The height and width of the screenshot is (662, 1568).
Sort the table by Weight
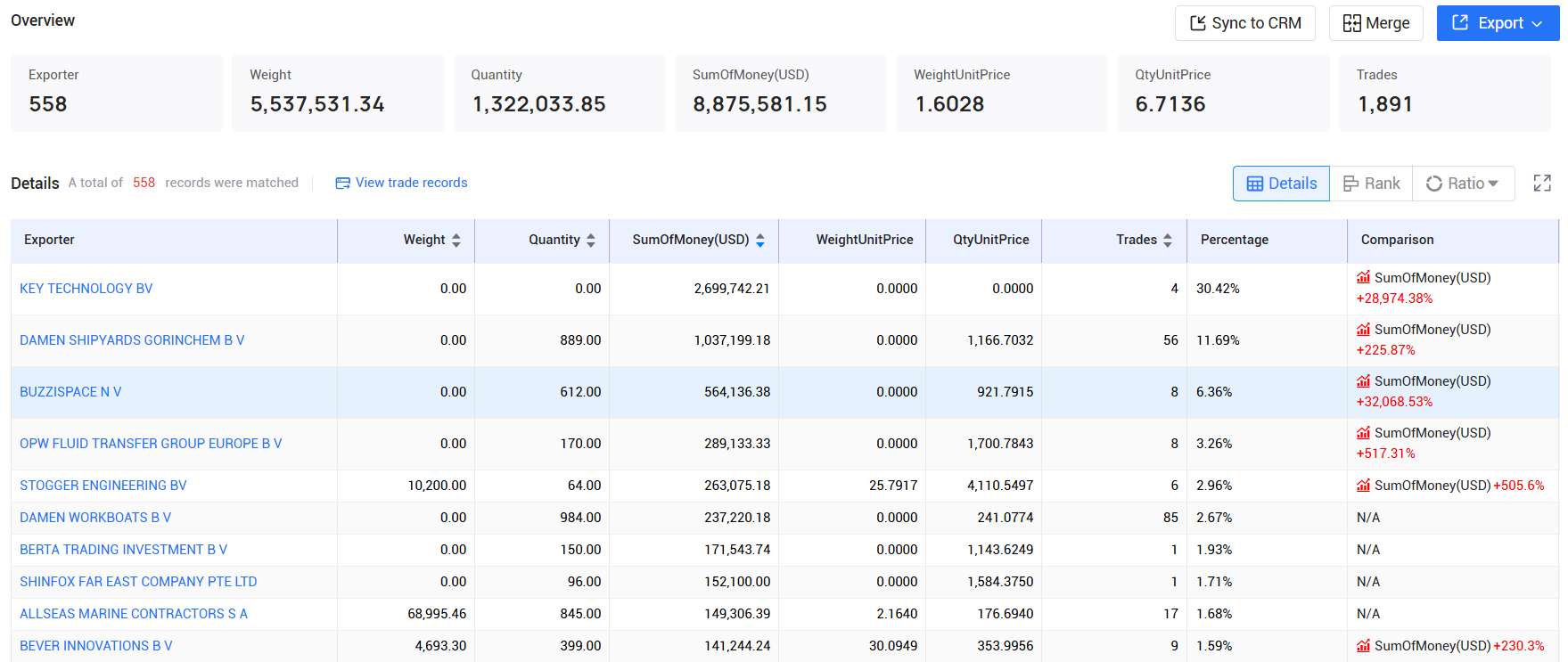point(456,241)
